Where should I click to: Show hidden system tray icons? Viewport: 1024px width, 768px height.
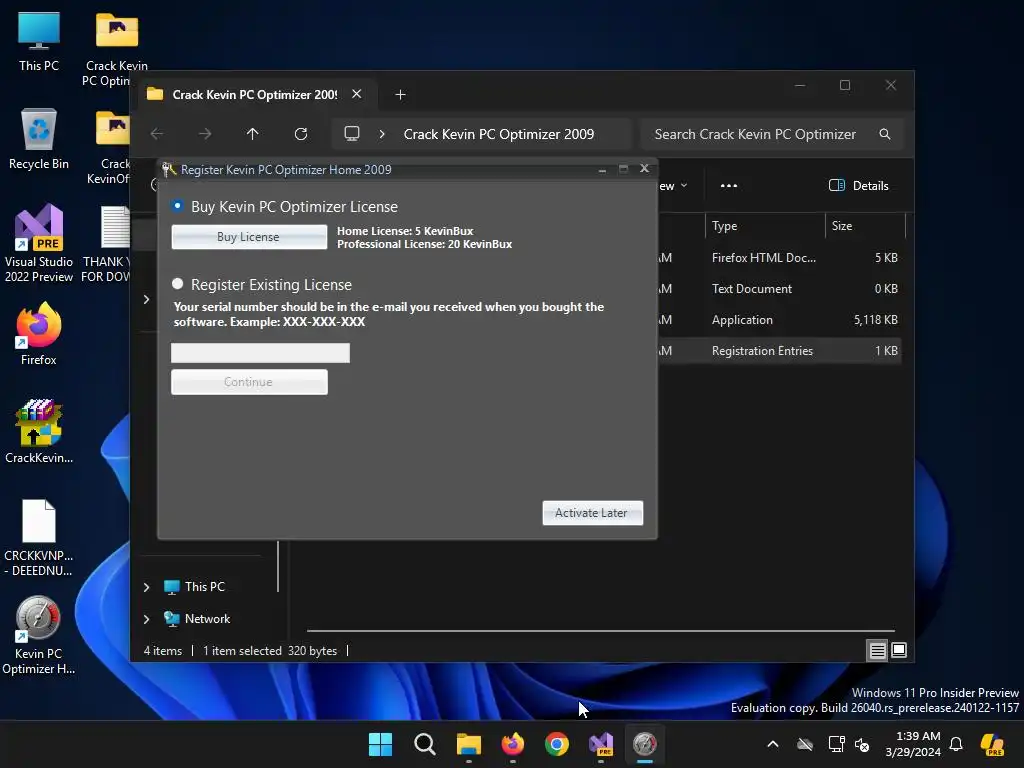773,744
